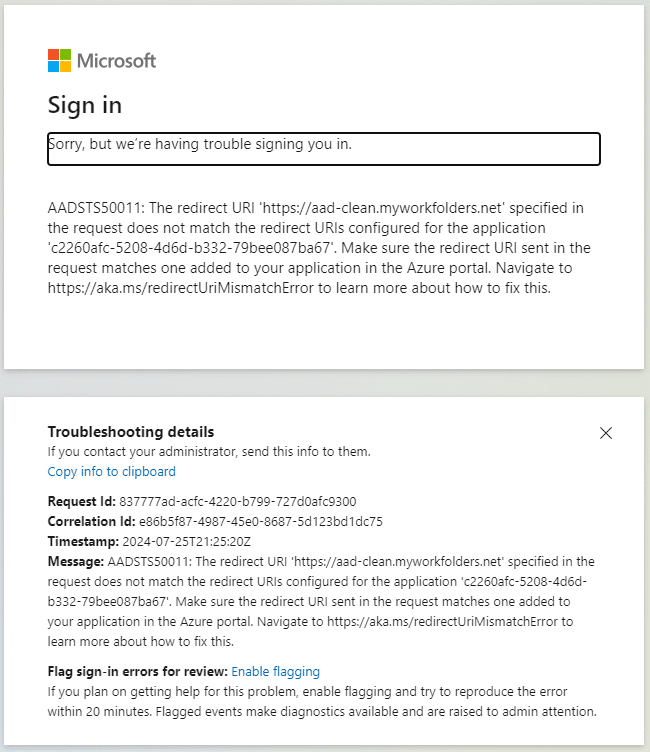The image size is (650, 752).
Task: Click the Flag sign-in errors for review label
Action: [138, 671]
